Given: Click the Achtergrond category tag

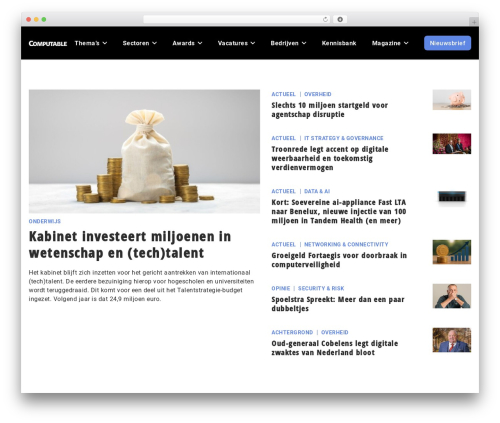Looking at the screenshot, I should [292, 333].
